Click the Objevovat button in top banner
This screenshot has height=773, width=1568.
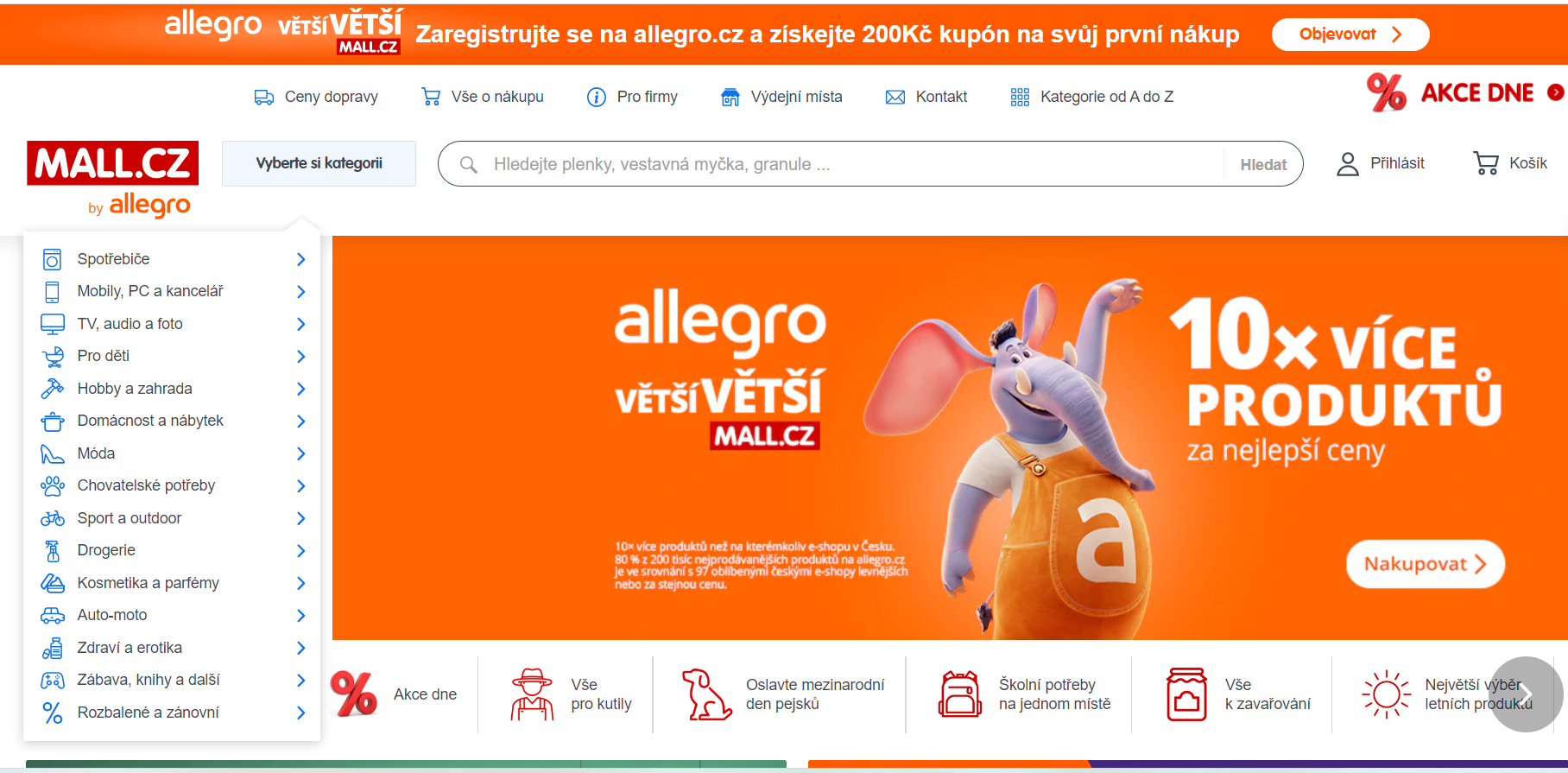(x=1350, y=35)
